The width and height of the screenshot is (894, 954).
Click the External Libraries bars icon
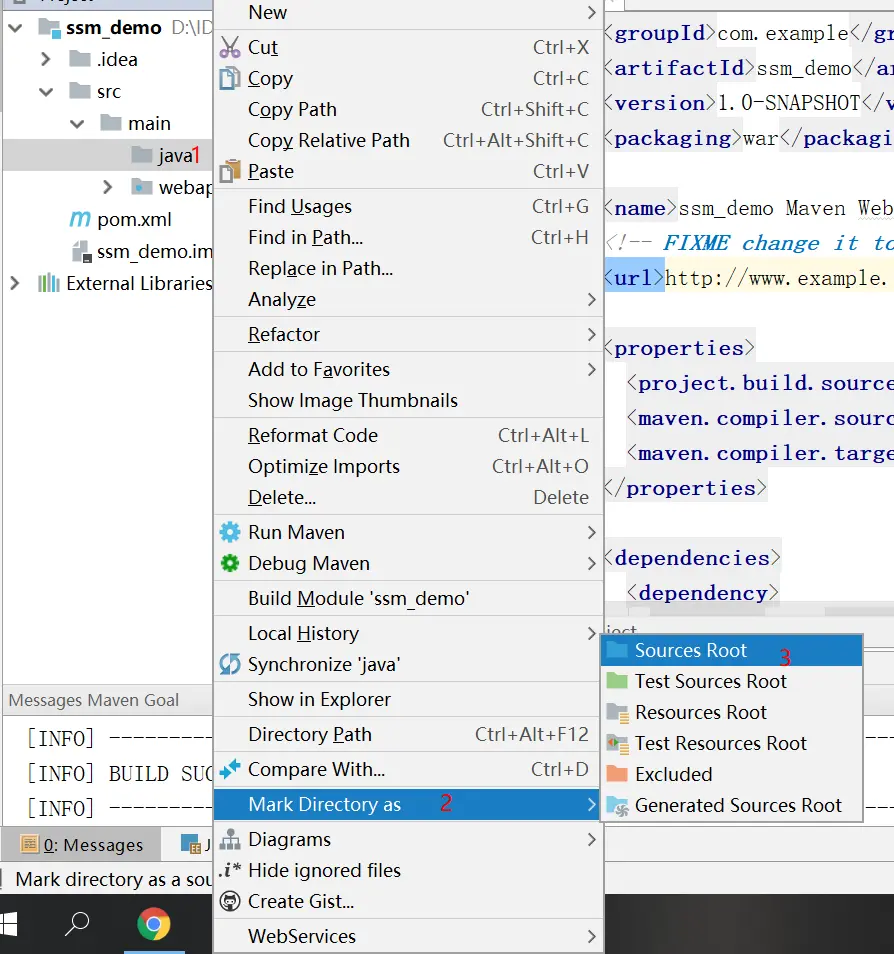click(49, 283)
